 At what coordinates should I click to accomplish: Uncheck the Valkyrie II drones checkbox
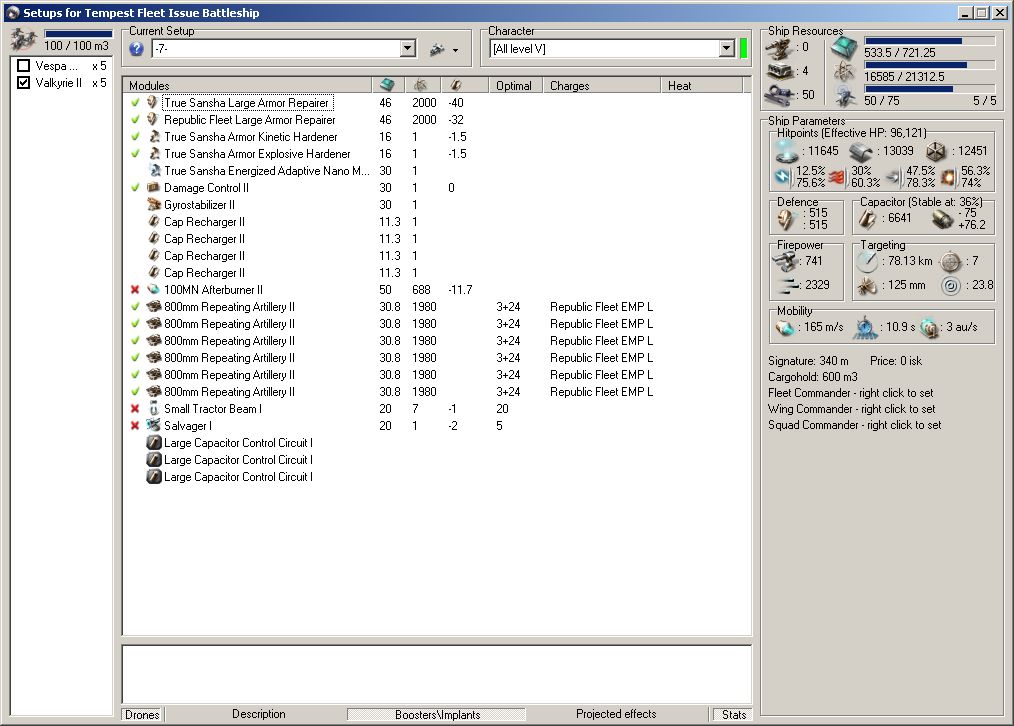(x=23, y=83)
